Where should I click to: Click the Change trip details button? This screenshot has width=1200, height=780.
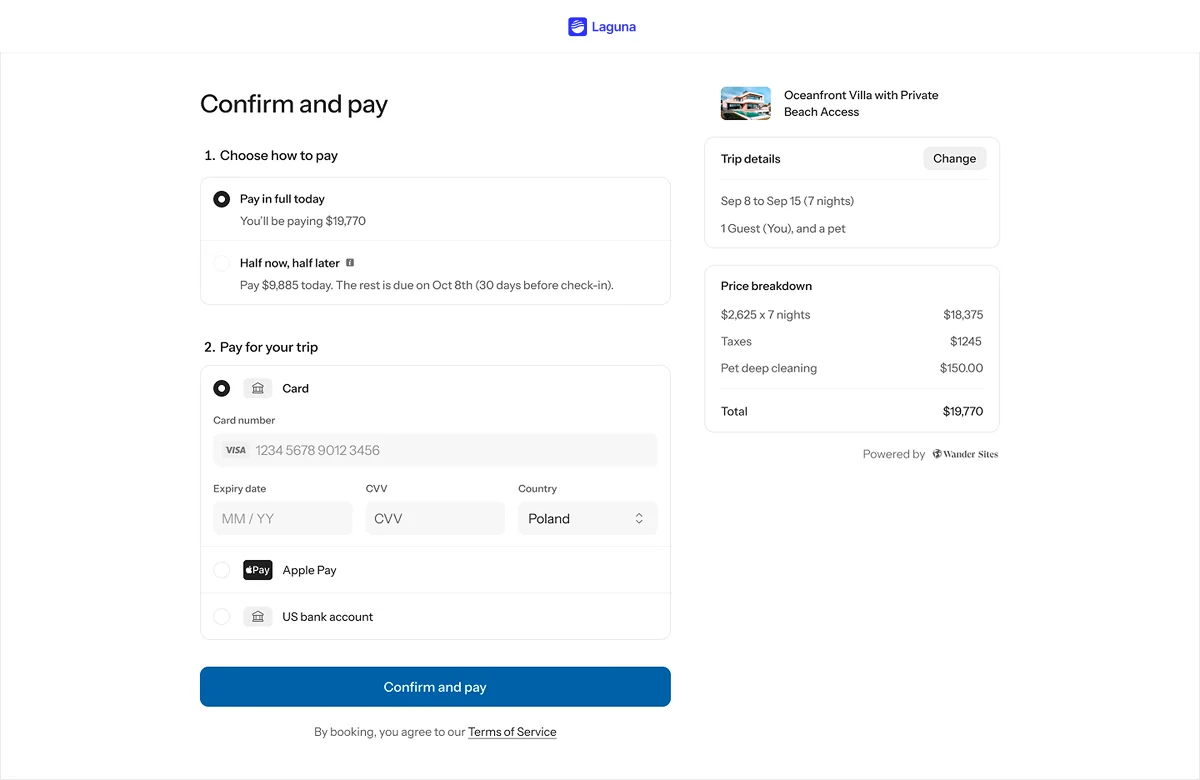pos(954,158)
